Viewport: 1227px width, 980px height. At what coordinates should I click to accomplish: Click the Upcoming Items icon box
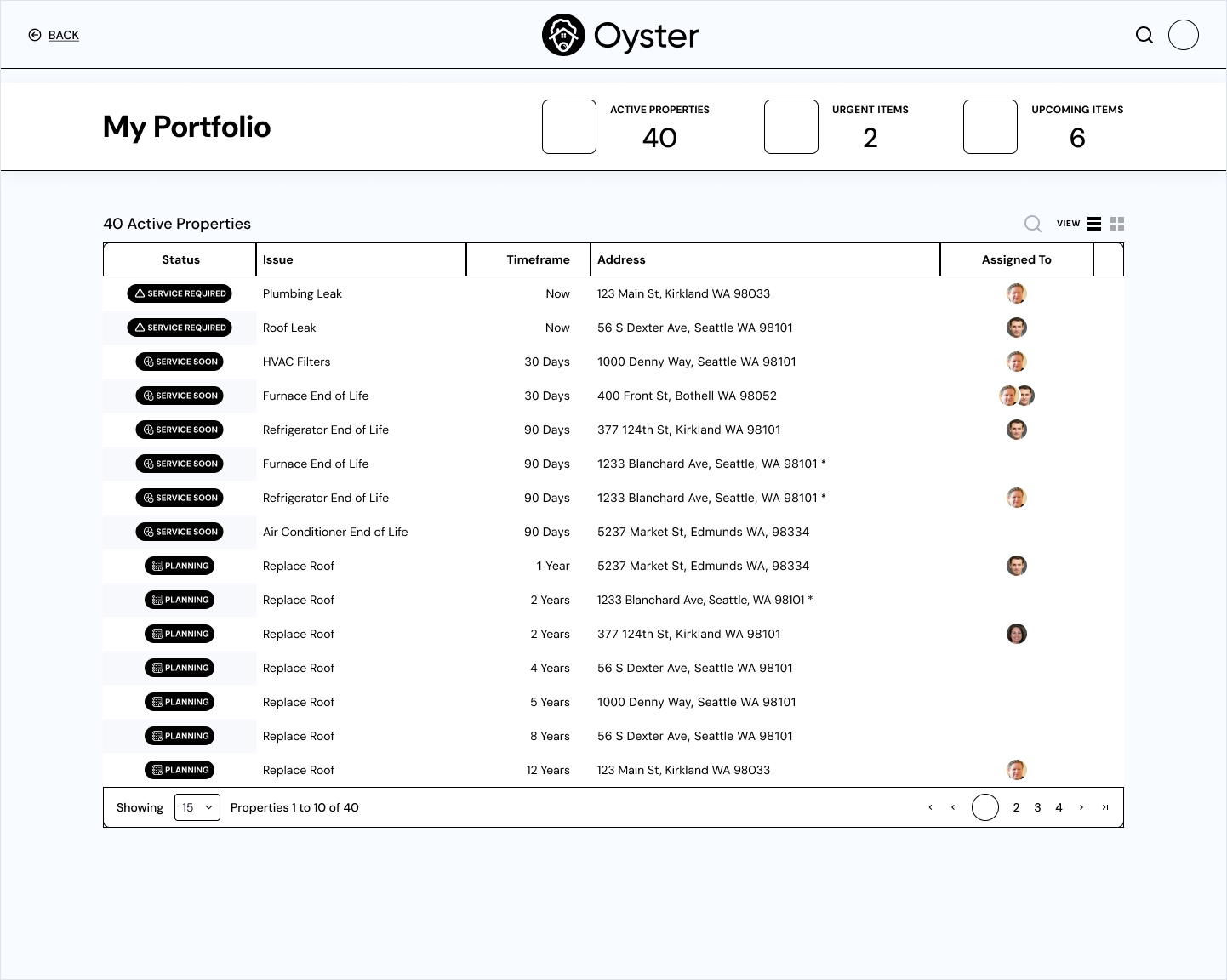tap(990, 127)
